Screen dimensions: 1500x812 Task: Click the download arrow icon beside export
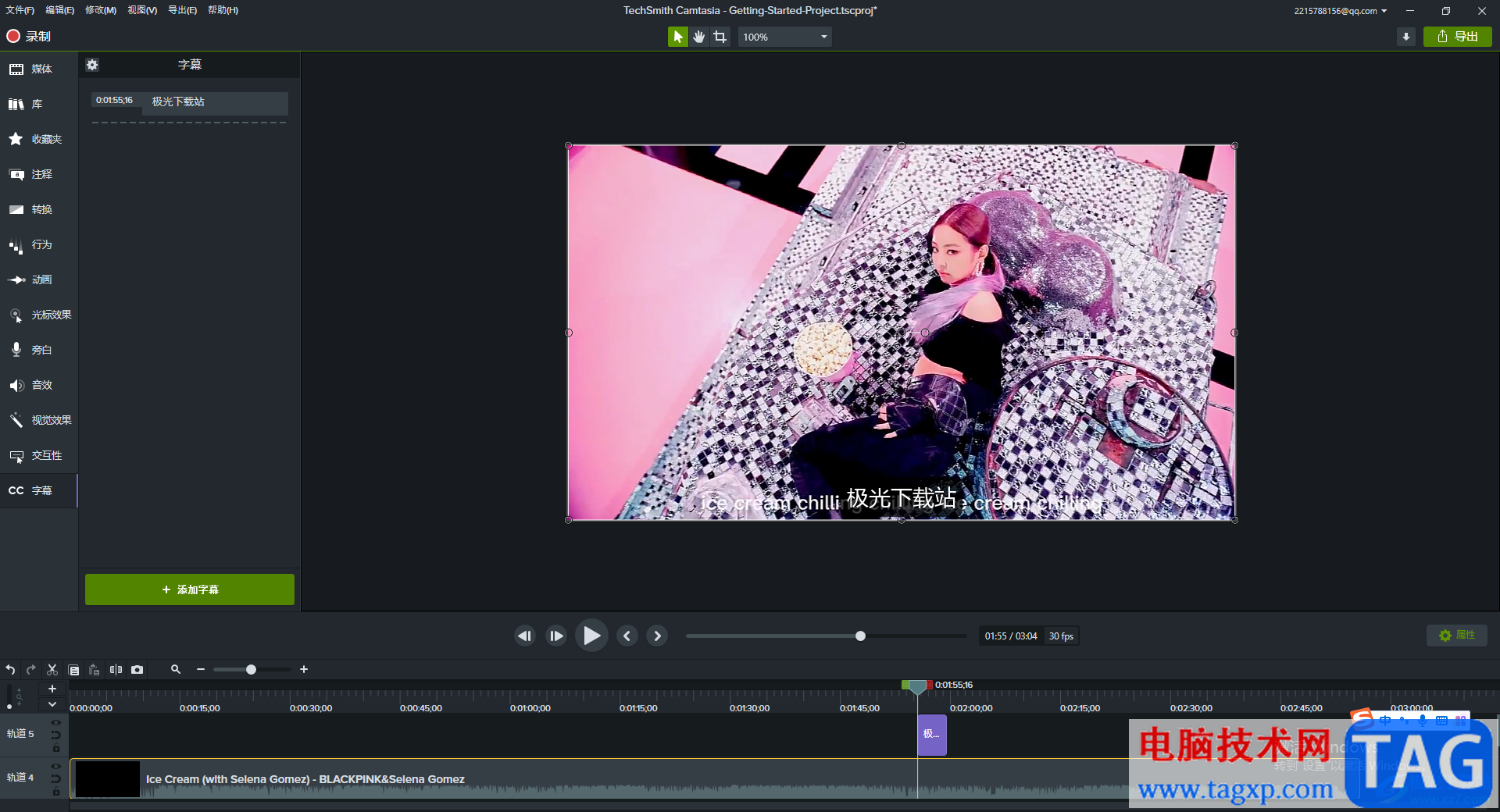(x=1406, y=37)
